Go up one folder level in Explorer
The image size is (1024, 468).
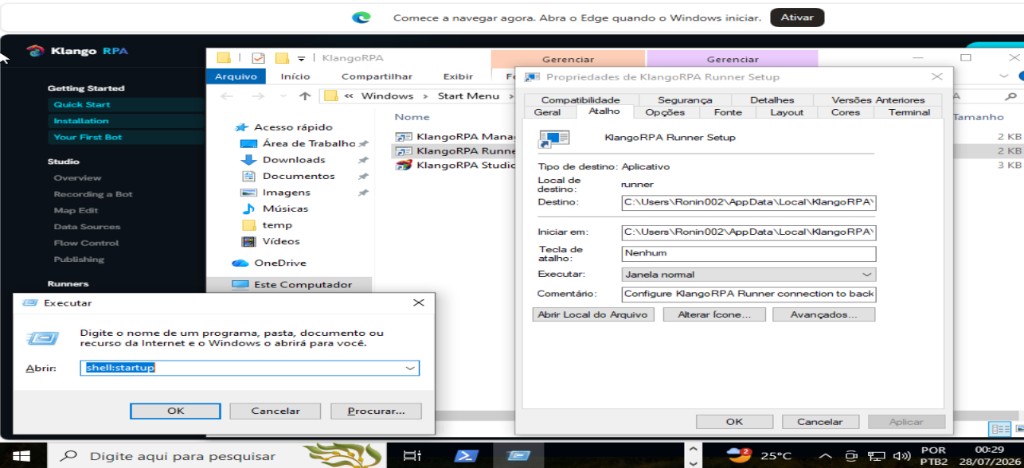click(304, 96)
